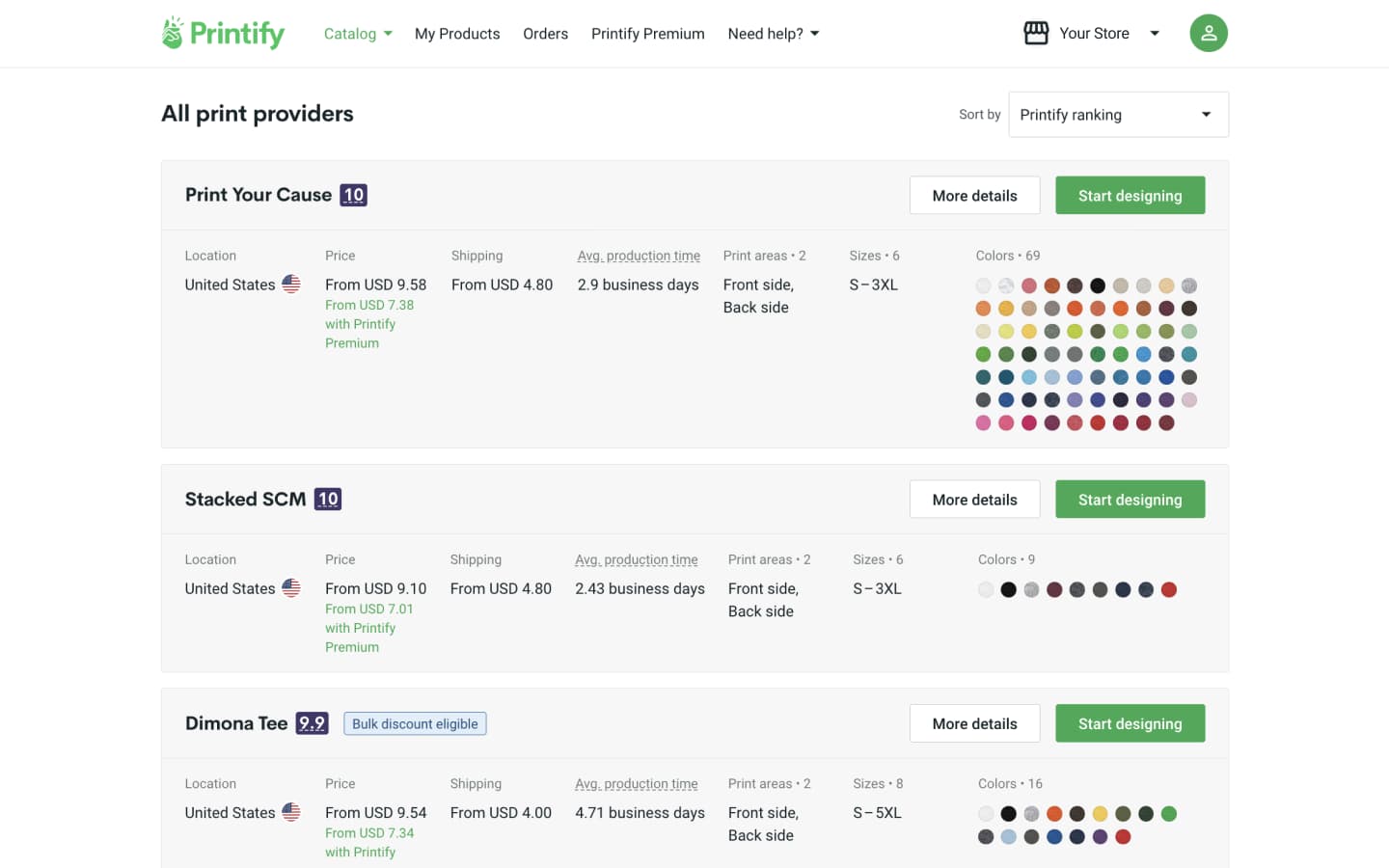Click Avg. production time label in Print Your Cause
The image size is (1389, 868).
click(x=639, y=256)
